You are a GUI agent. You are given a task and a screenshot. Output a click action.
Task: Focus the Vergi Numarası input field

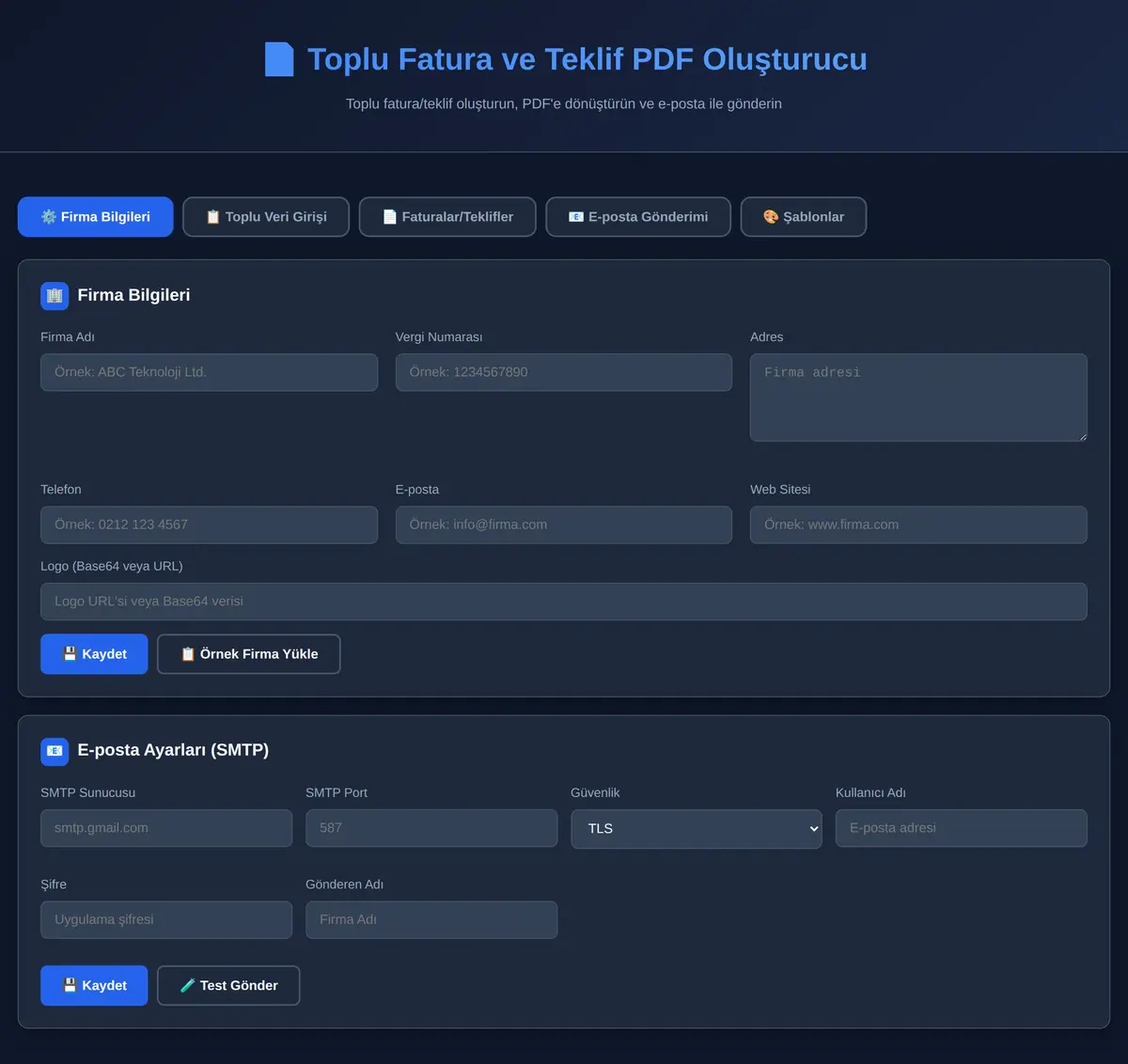[564, 372]
